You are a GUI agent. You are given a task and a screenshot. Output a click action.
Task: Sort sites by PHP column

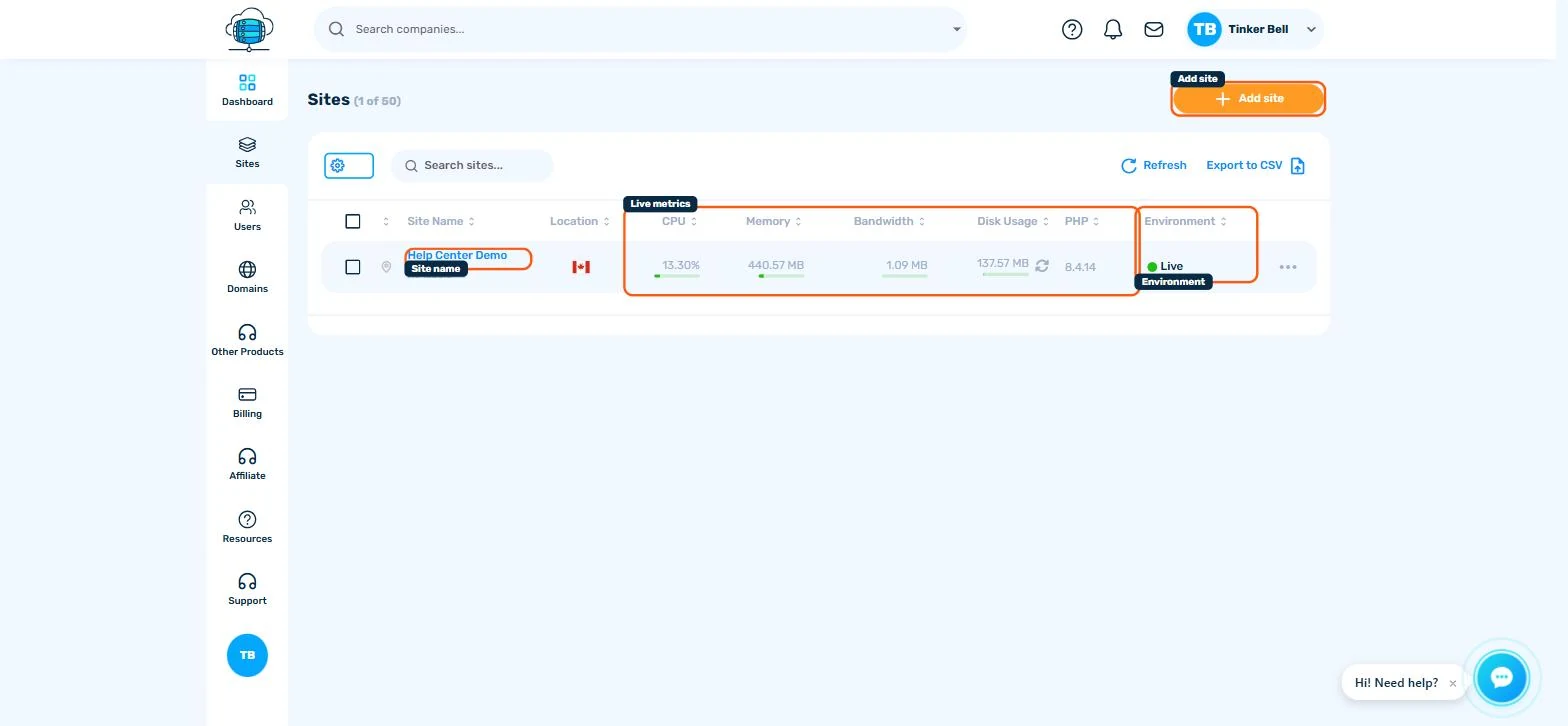click(x=1082, y=221)
